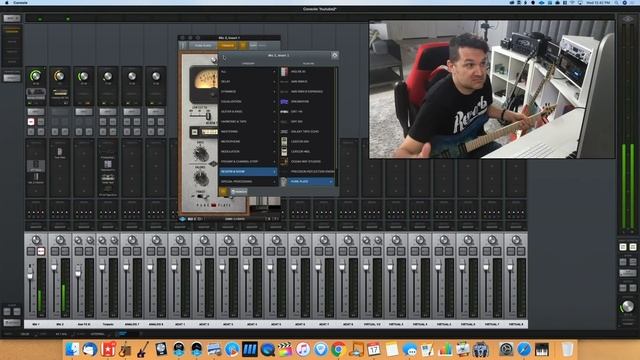Click the meter view icon at top right
Screen dimensions: 640x360
628,19
